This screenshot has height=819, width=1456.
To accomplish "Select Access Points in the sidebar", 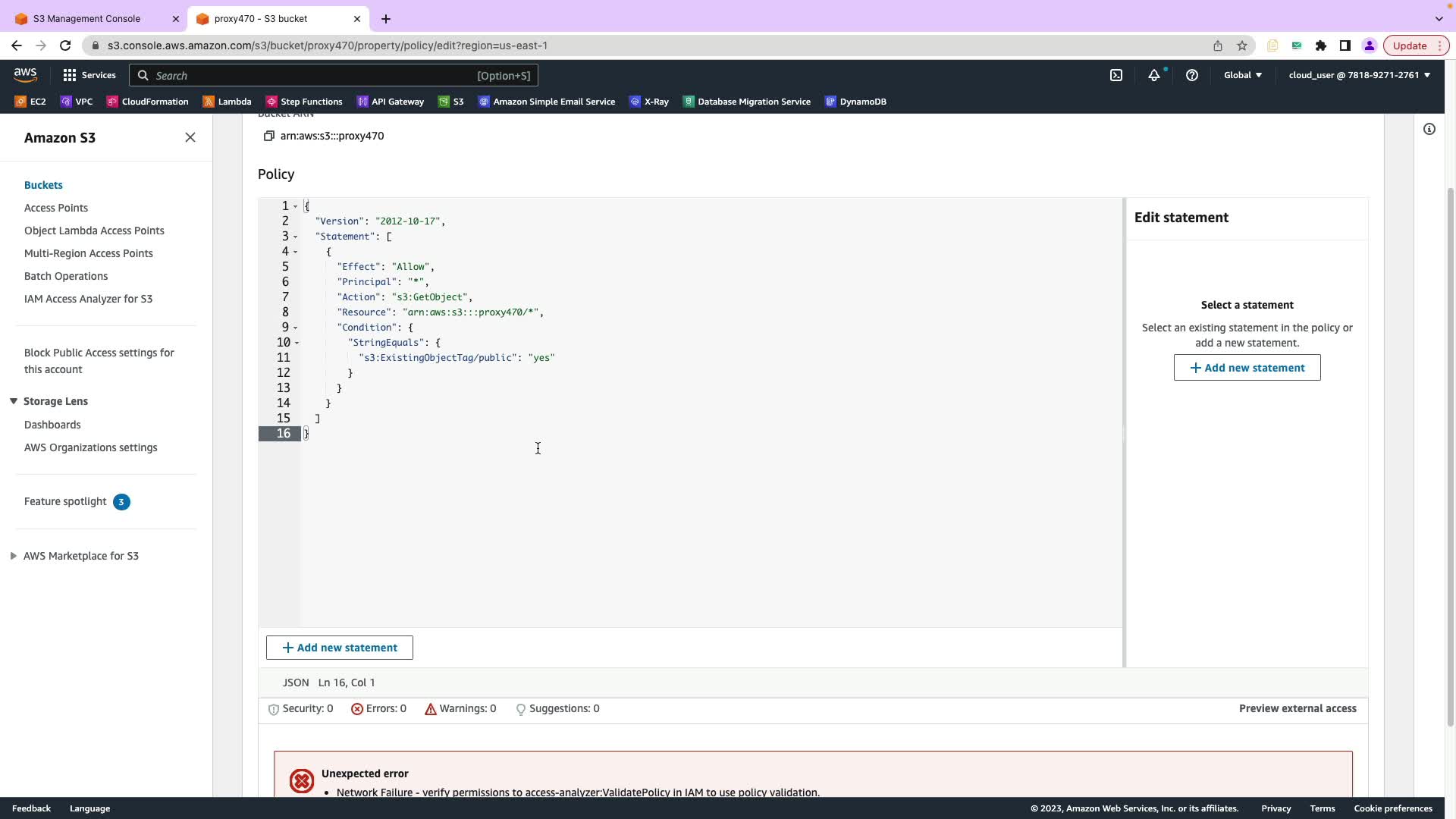I will [x=56, y=208].
